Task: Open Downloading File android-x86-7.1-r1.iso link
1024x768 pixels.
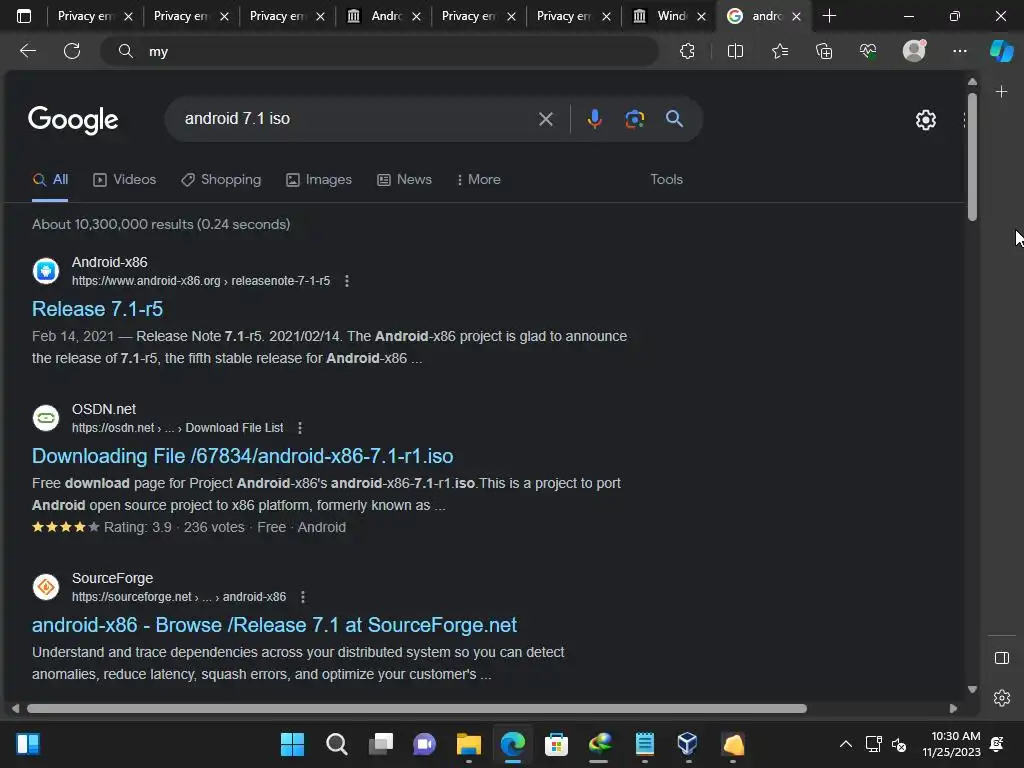Action: [x=242, y=456]
